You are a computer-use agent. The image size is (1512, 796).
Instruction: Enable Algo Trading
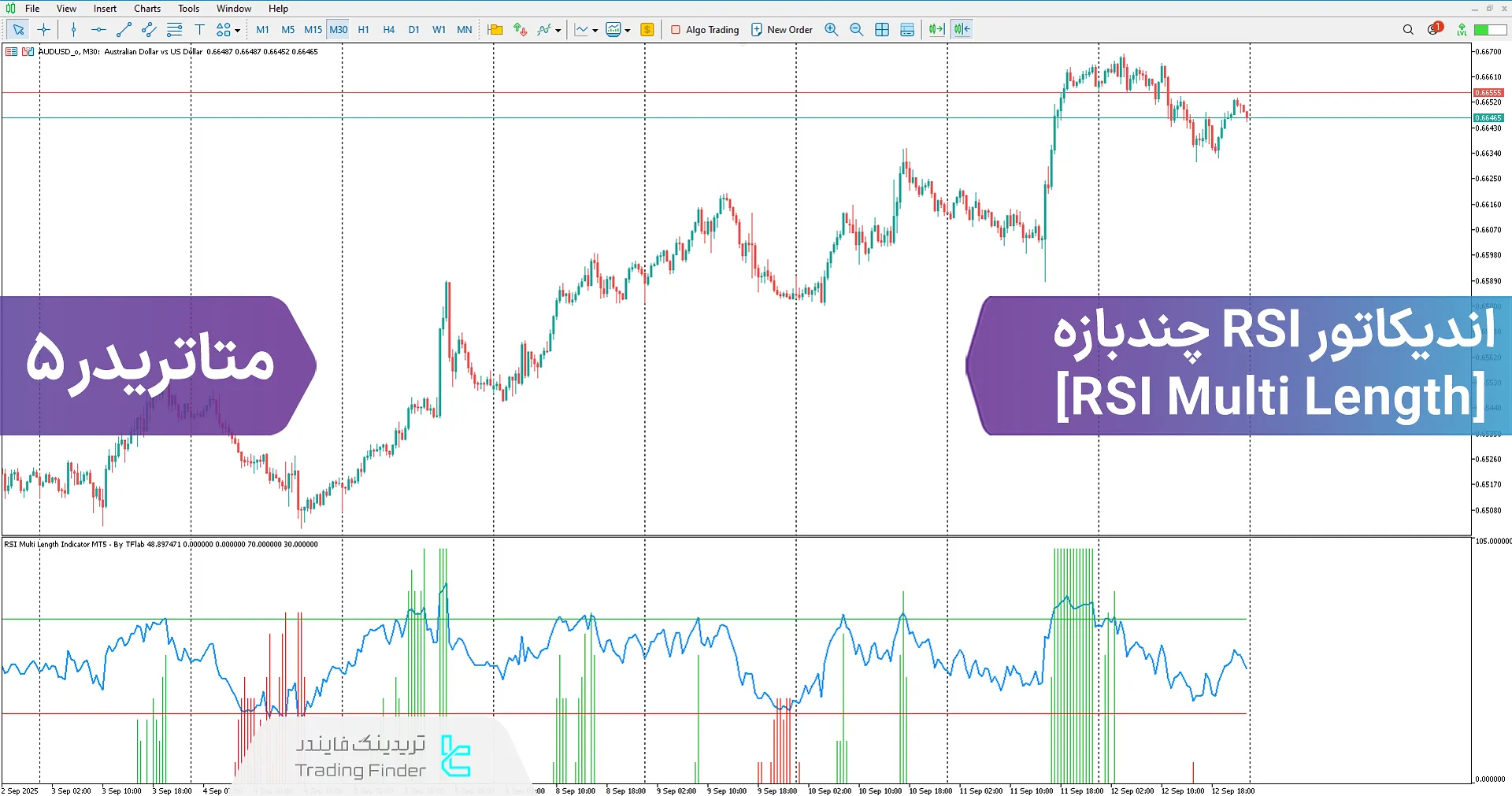point(705,29)
